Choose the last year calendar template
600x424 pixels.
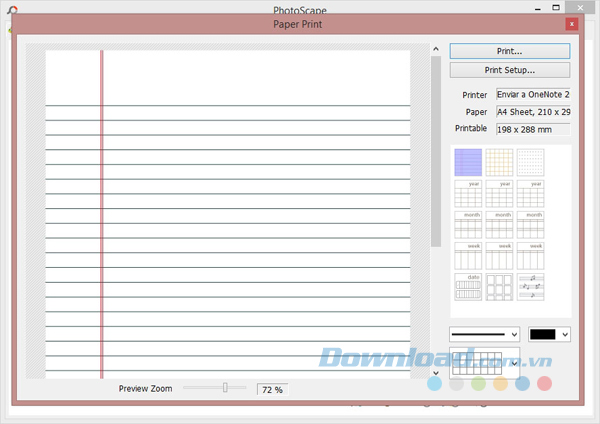tap(530, 194)
